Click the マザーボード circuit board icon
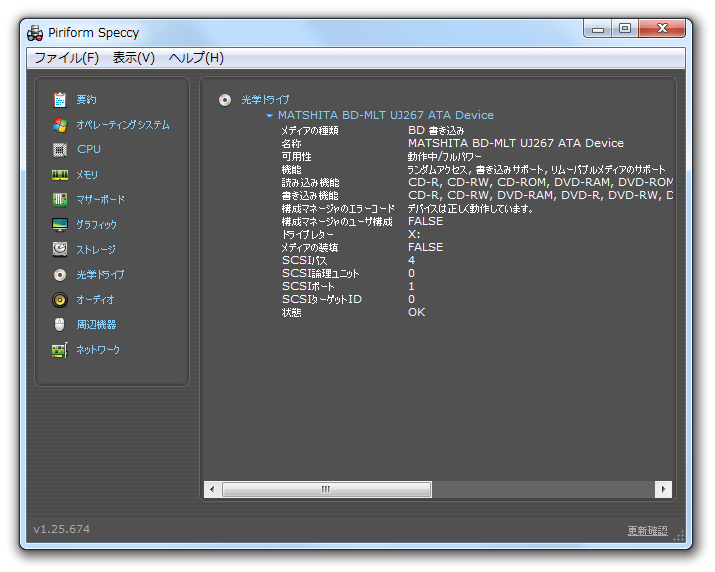The width and height of the screenshot is (715, 572). coord(60,199)
